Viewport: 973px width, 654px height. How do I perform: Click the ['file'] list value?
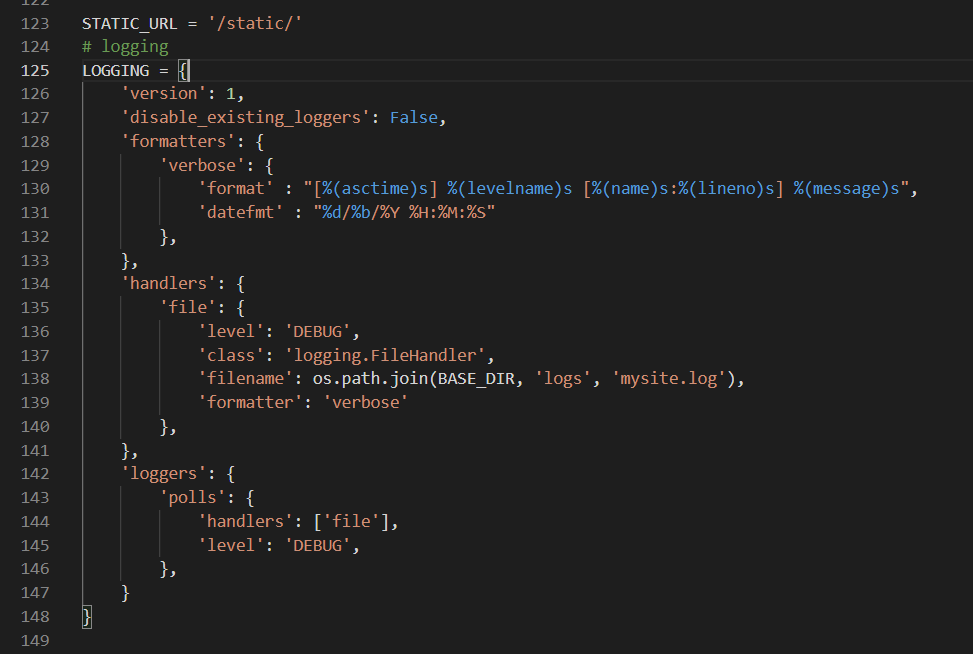click(351, 521)
